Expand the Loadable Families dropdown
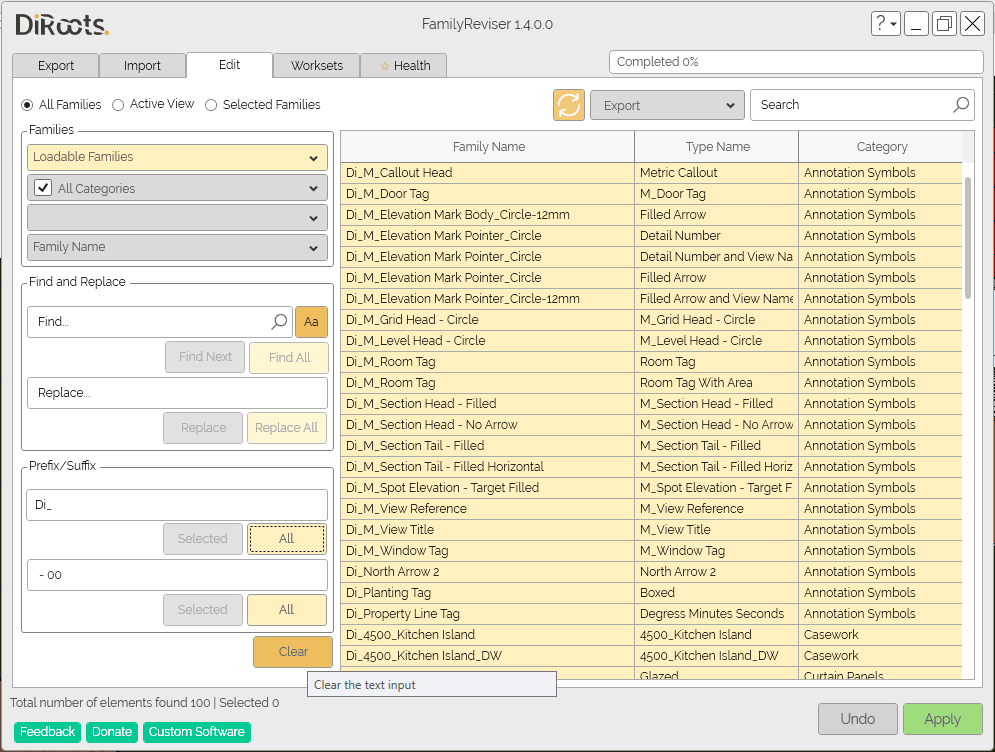995x752 pixels. point(177,157)
